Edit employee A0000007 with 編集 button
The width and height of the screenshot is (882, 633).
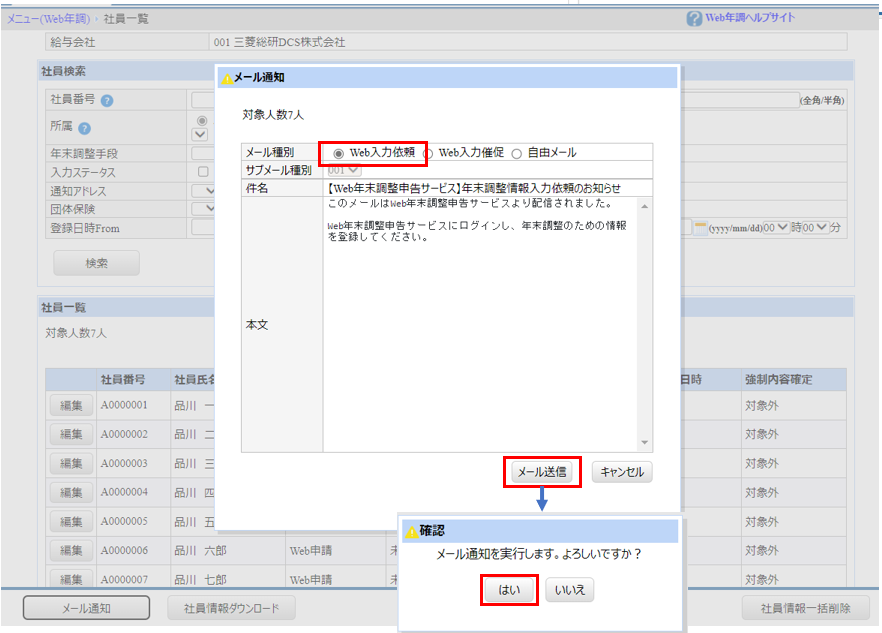[71, 579]
